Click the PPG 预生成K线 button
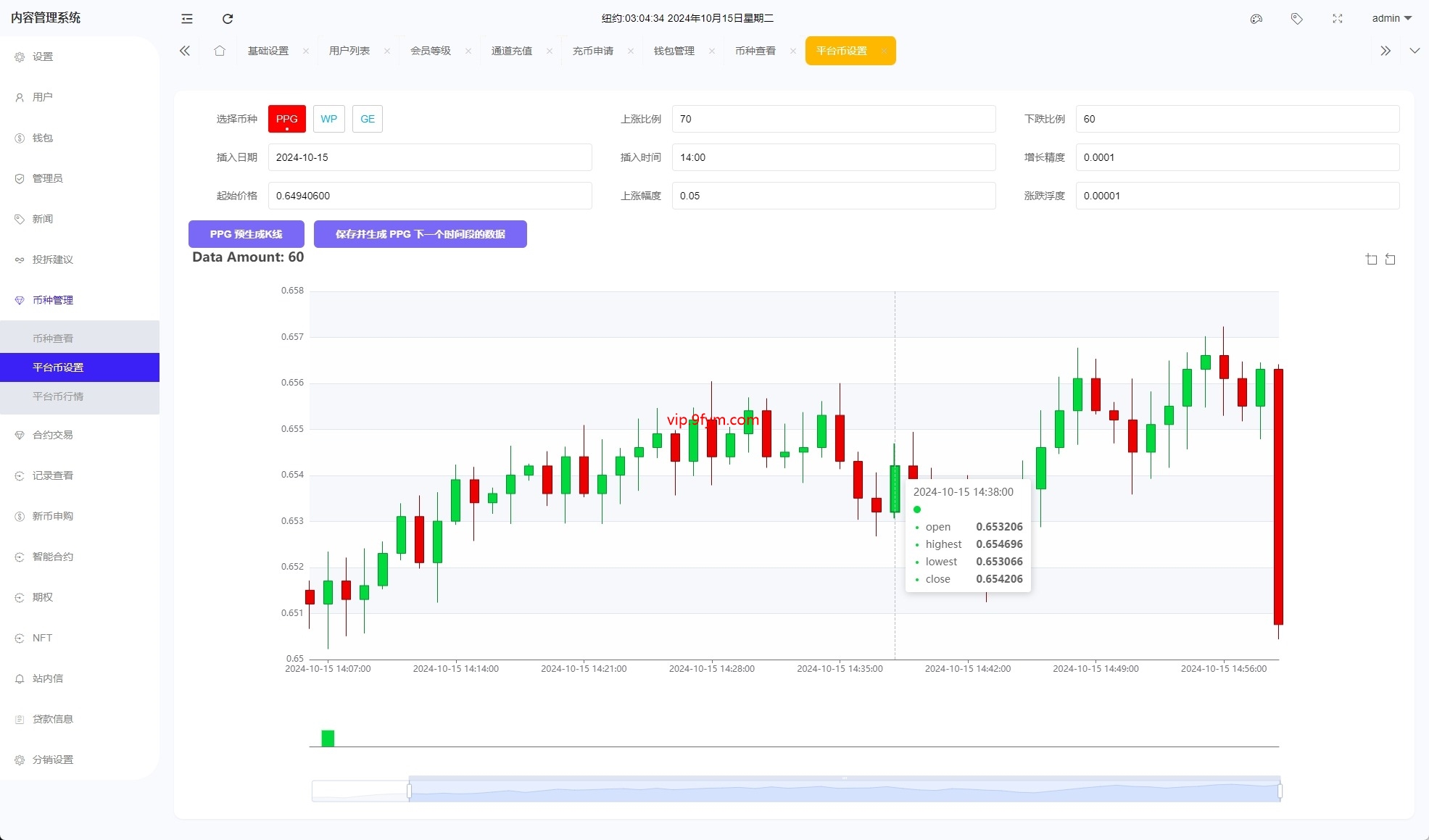This screenshot has height=840, width=1429. pos(246,234)
